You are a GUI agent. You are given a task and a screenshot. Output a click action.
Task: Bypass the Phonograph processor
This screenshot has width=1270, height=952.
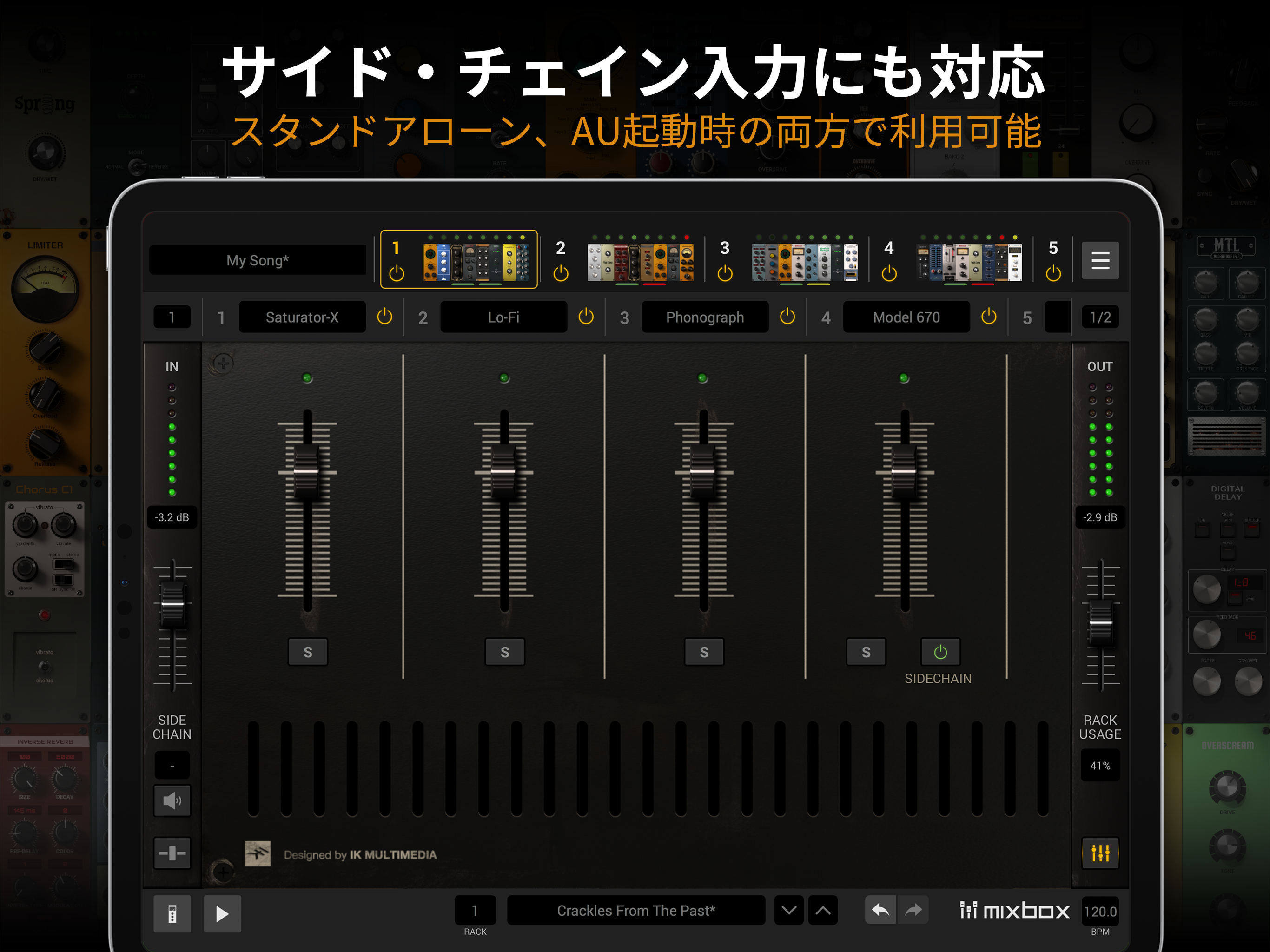(787, 317)
